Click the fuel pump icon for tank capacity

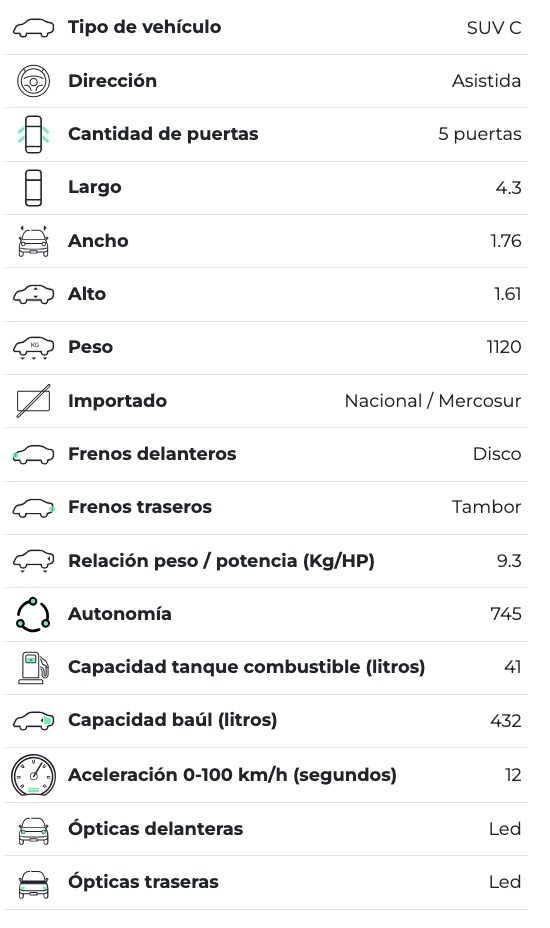coord(34,667)
